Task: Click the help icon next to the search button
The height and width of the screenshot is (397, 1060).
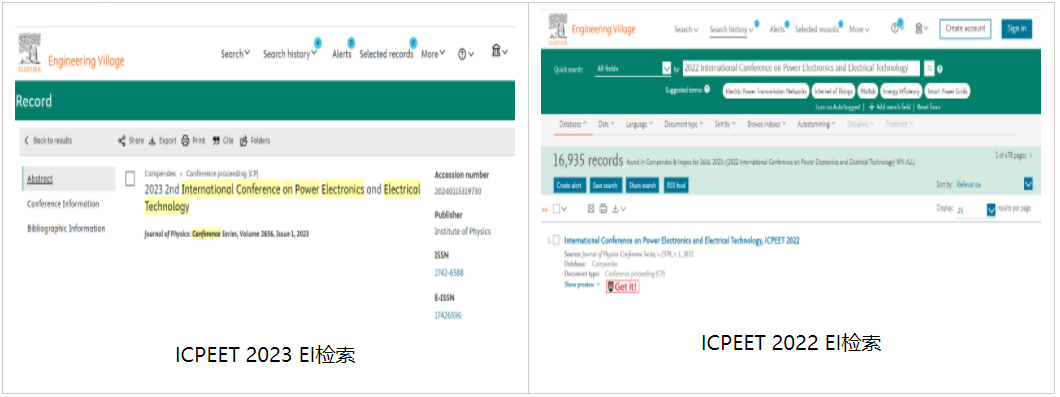Action: tap(940, 68)
